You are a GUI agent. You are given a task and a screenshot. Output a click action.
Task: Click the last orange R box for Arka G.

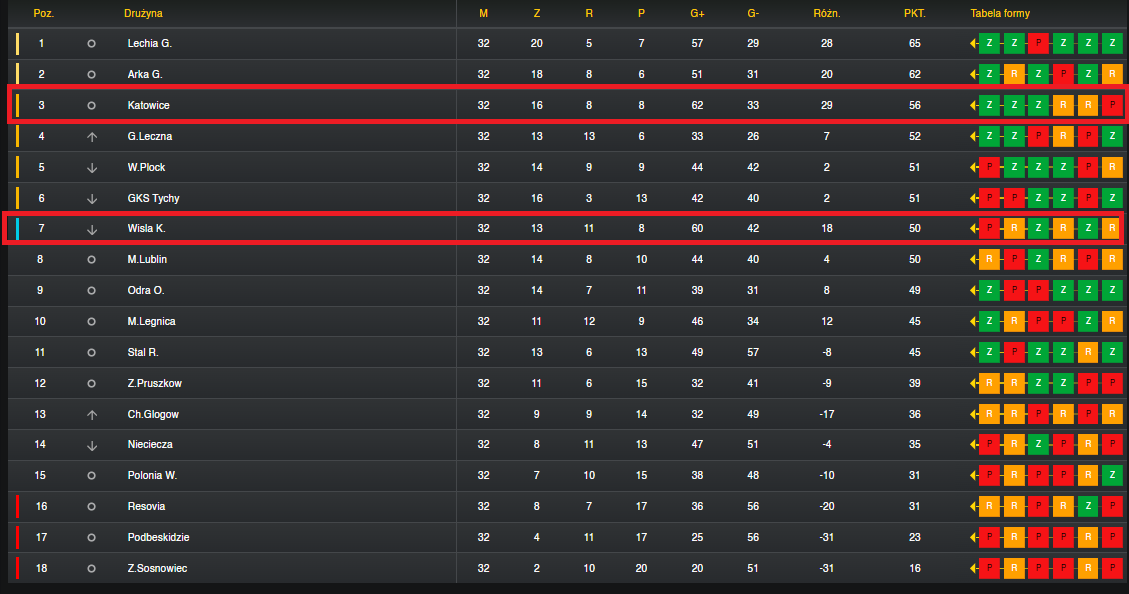click(1112, 74)
